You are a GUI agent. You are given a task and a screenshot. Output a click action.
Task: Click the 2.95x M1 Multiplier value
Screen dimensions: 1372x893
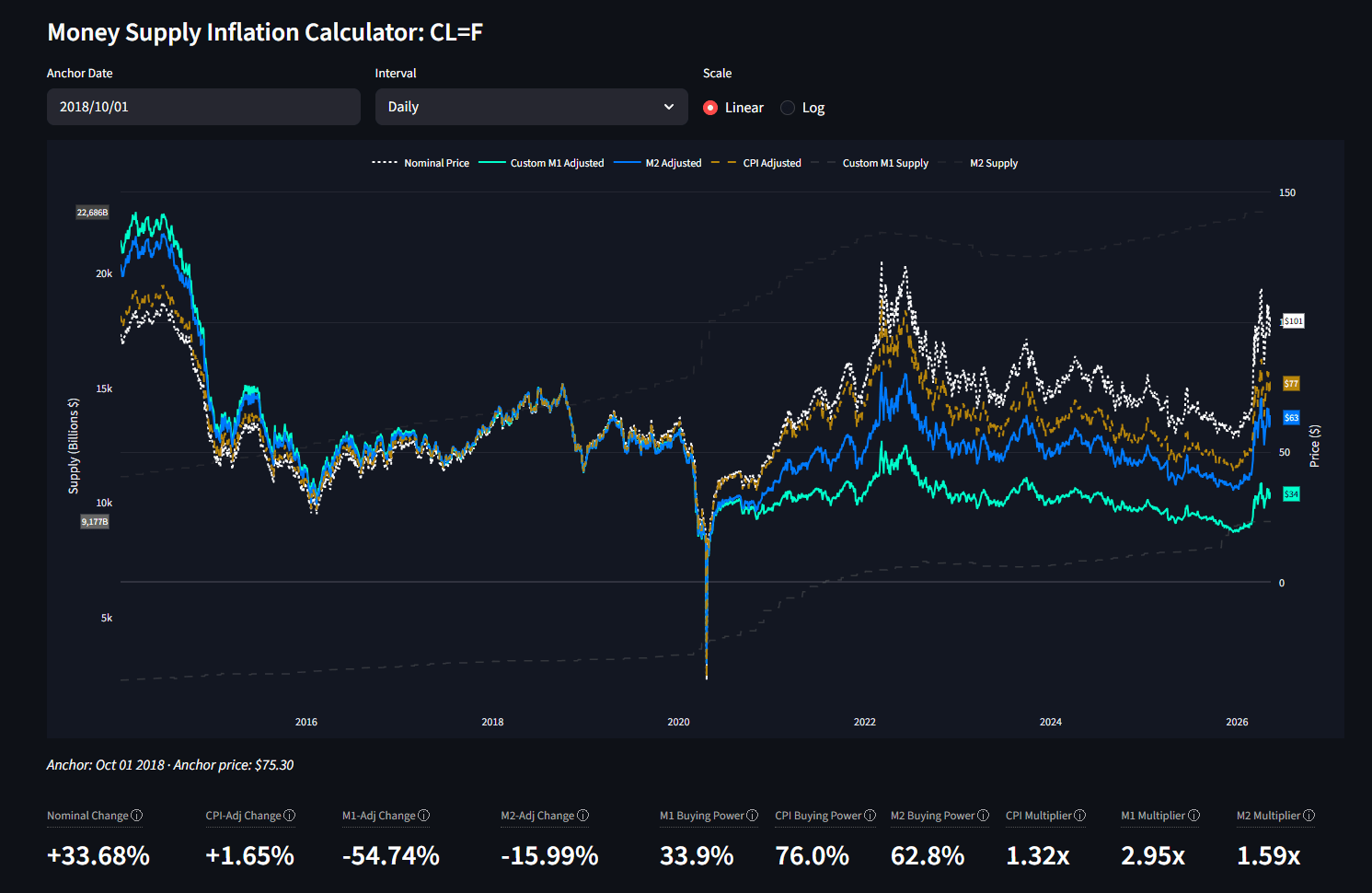pyautogui.click(x=1153, y=855)
